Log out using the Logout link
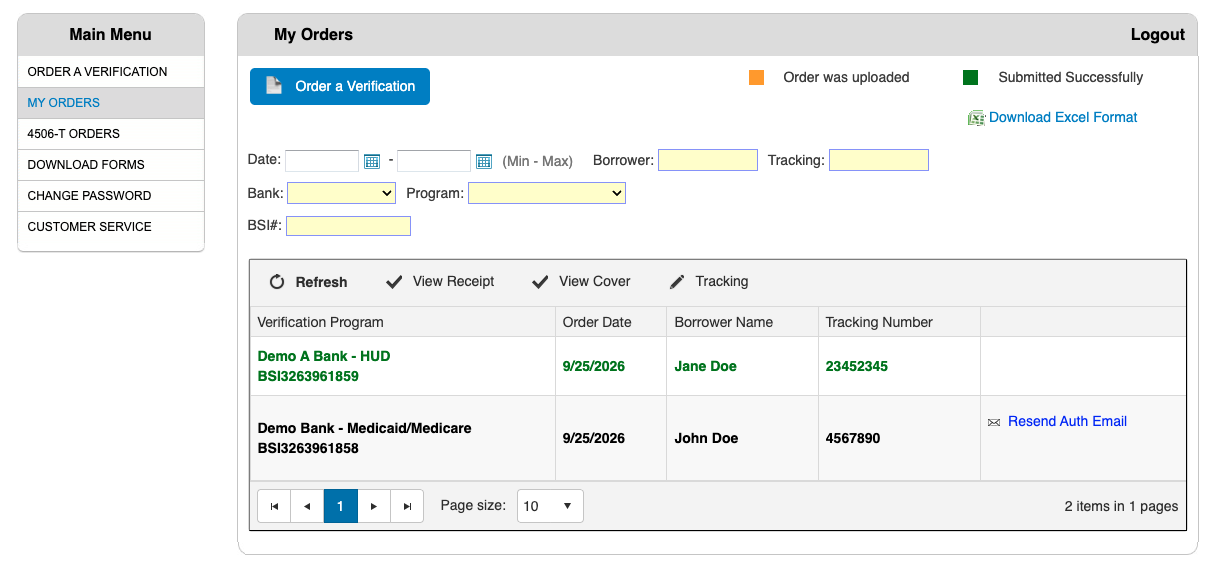 [x=1158, y=35]
